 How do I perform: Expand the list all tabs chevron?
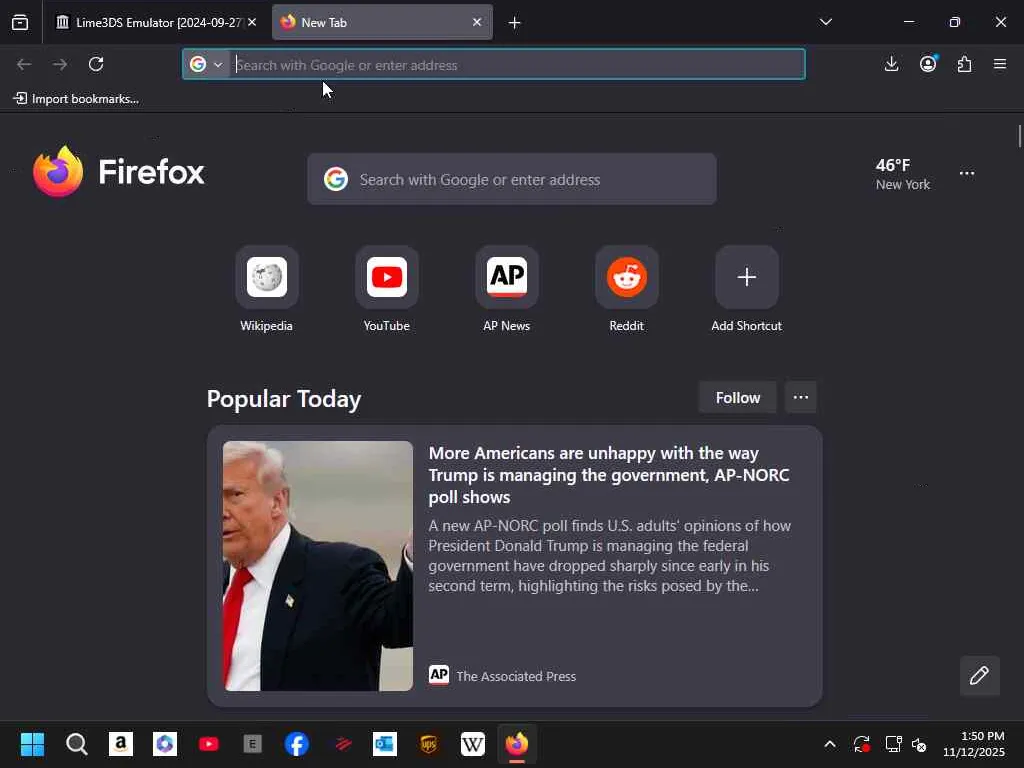[825, 22]
